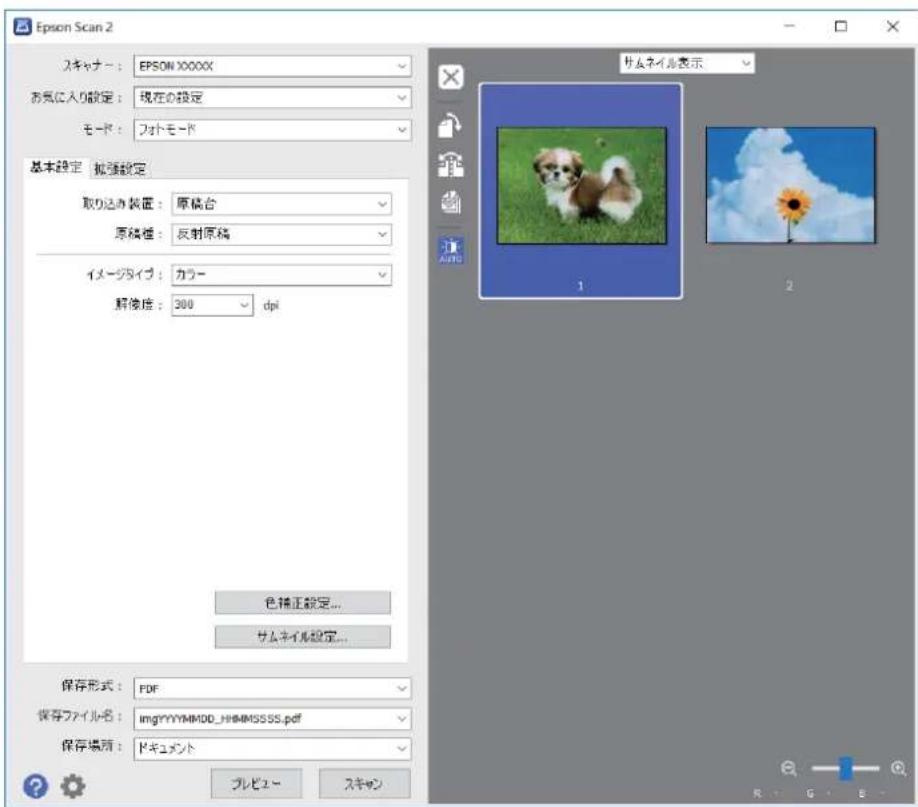Open the お気に入り設定 dropdown

point(272,97)
